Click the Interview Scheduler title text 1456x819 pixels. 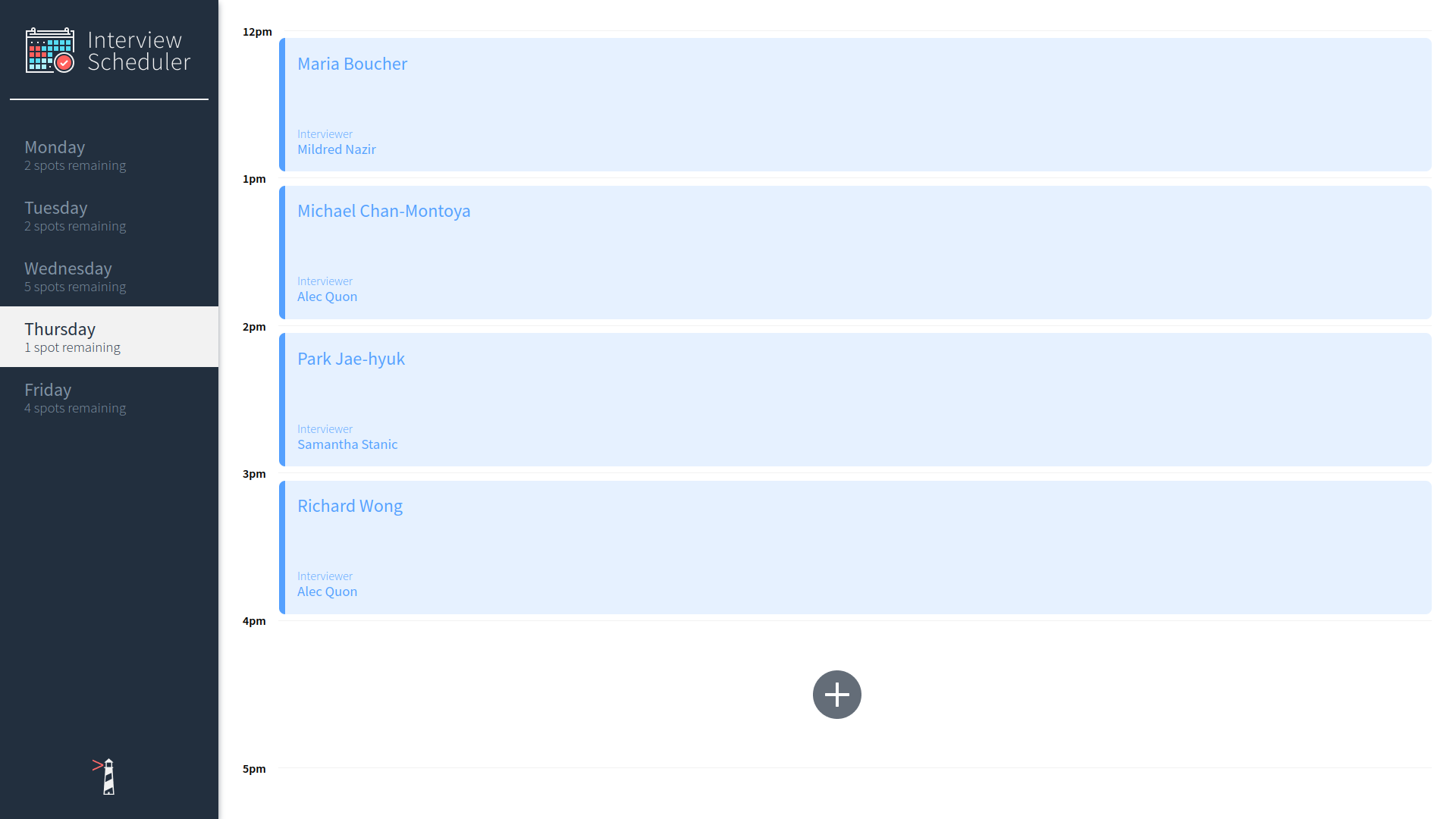click(x=139, y=51)
